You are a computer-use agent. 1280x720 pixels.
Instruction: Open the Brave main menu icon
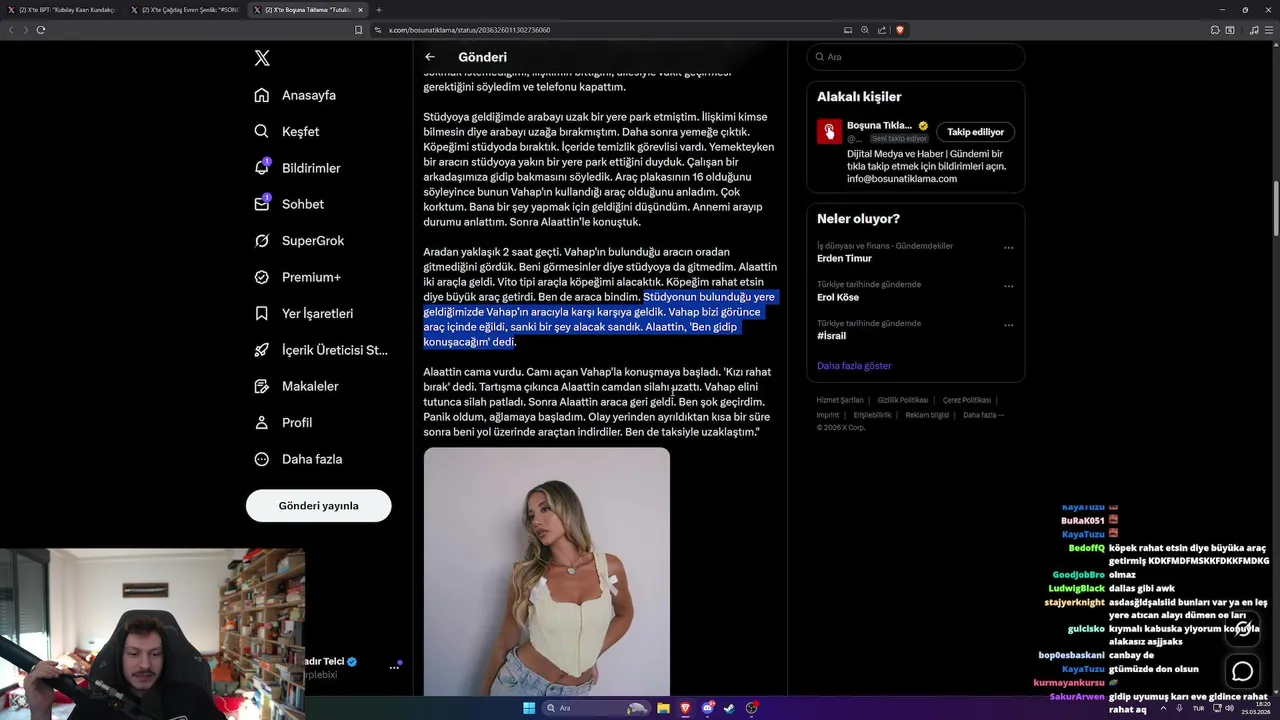click(x=1270, y=30)
